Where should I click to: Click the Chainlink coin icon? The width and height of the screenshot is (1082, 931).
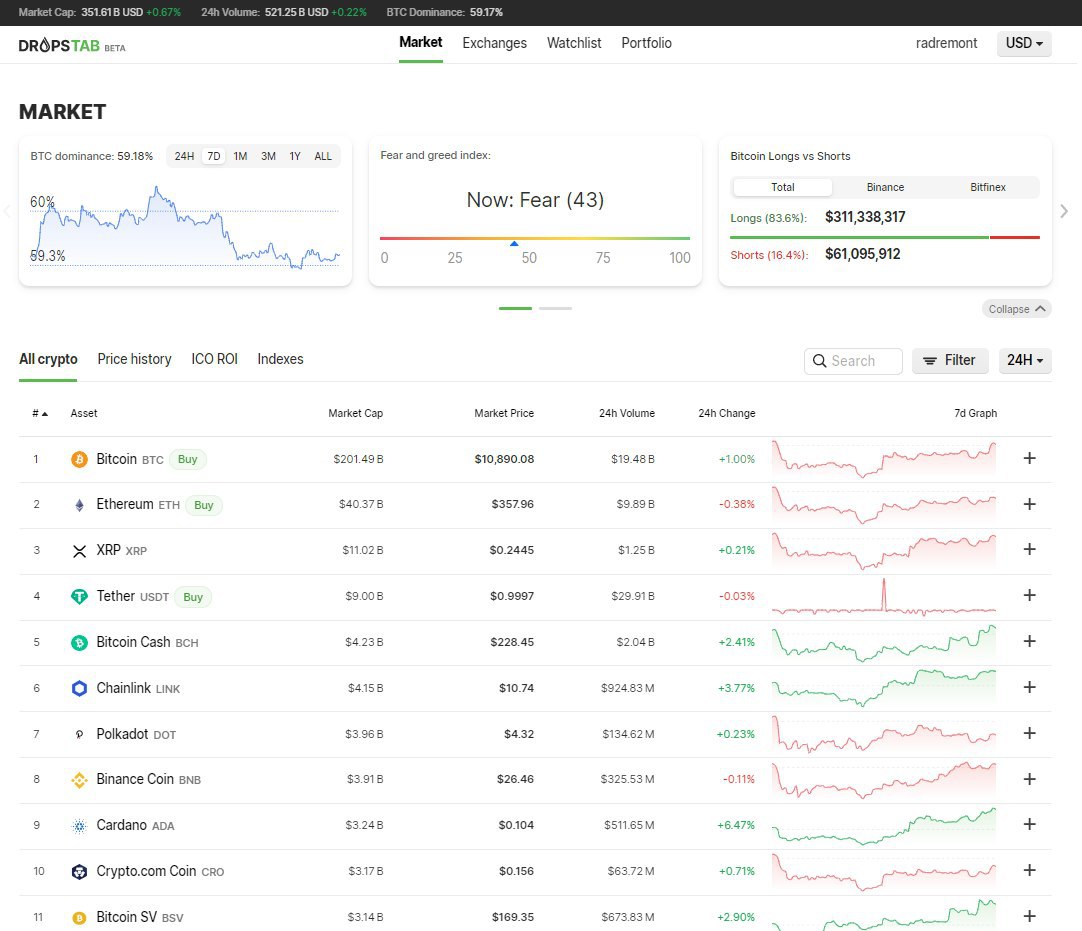[79, 689]
